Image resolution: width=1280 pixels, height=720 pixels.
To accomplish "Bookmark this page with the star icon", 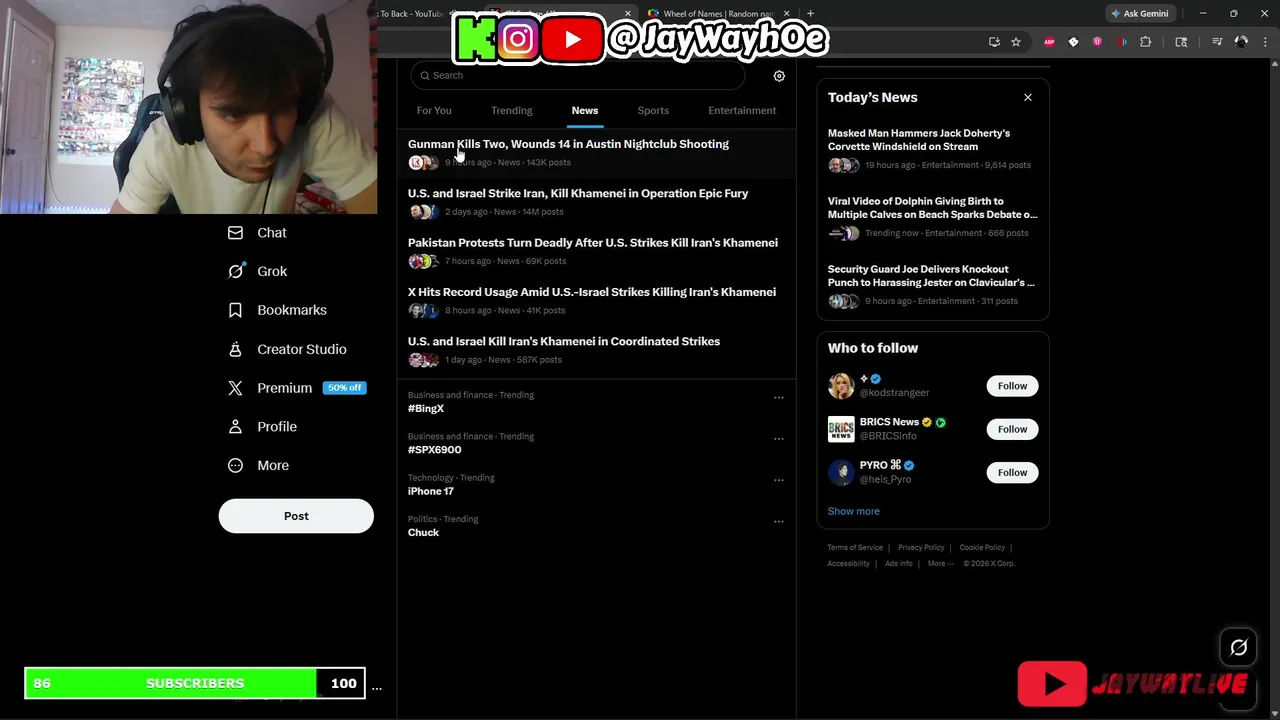I will point(1016,42).
